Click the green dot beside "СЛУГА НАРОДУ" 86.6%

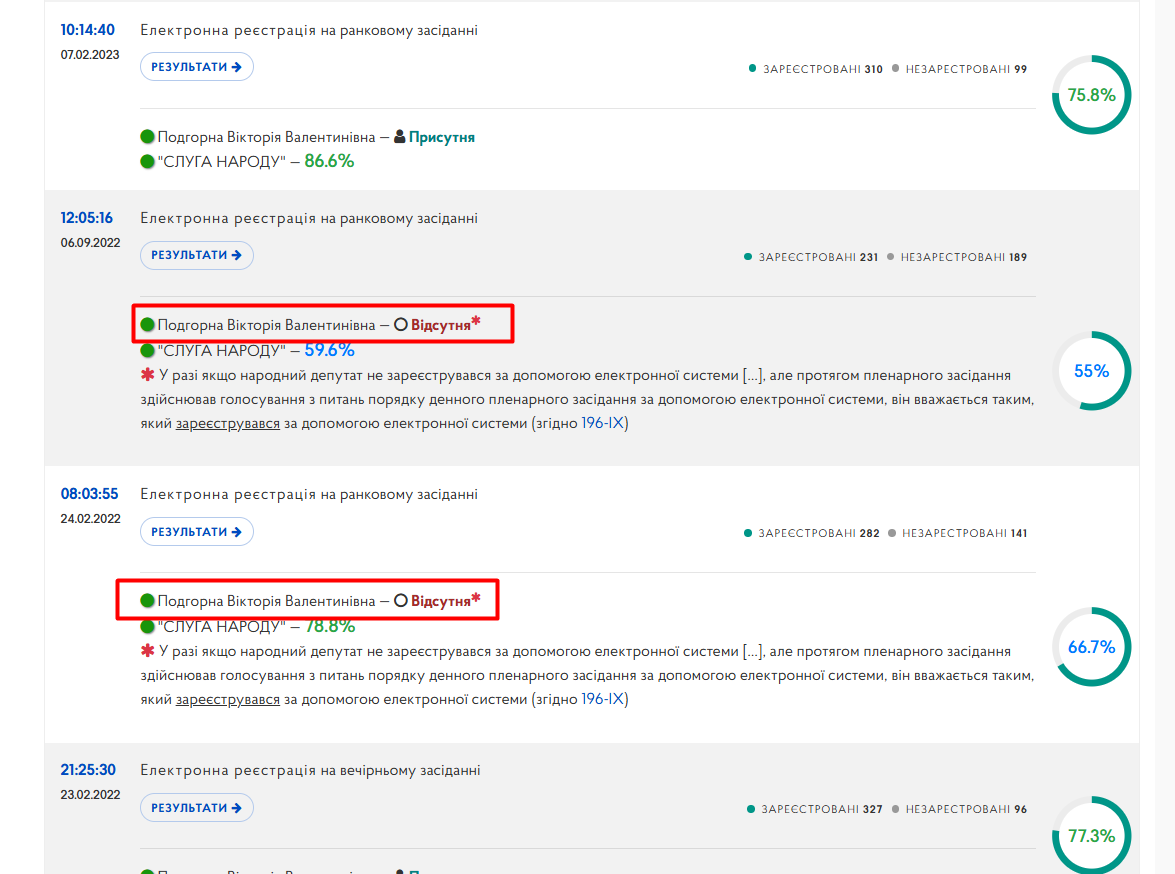[148, 161]
